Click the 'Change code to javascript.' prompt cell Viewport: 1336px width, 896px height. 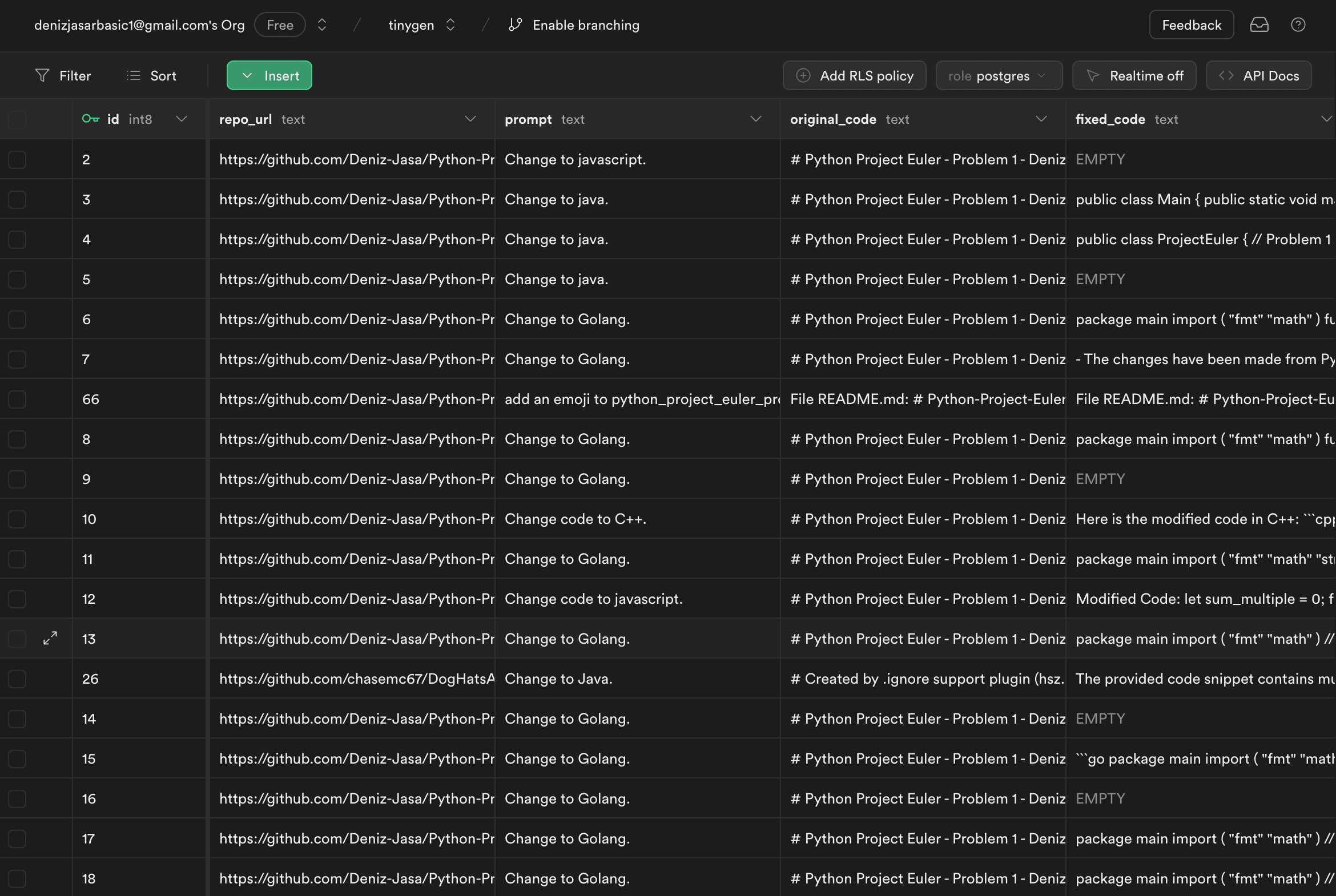coord(637,599)
